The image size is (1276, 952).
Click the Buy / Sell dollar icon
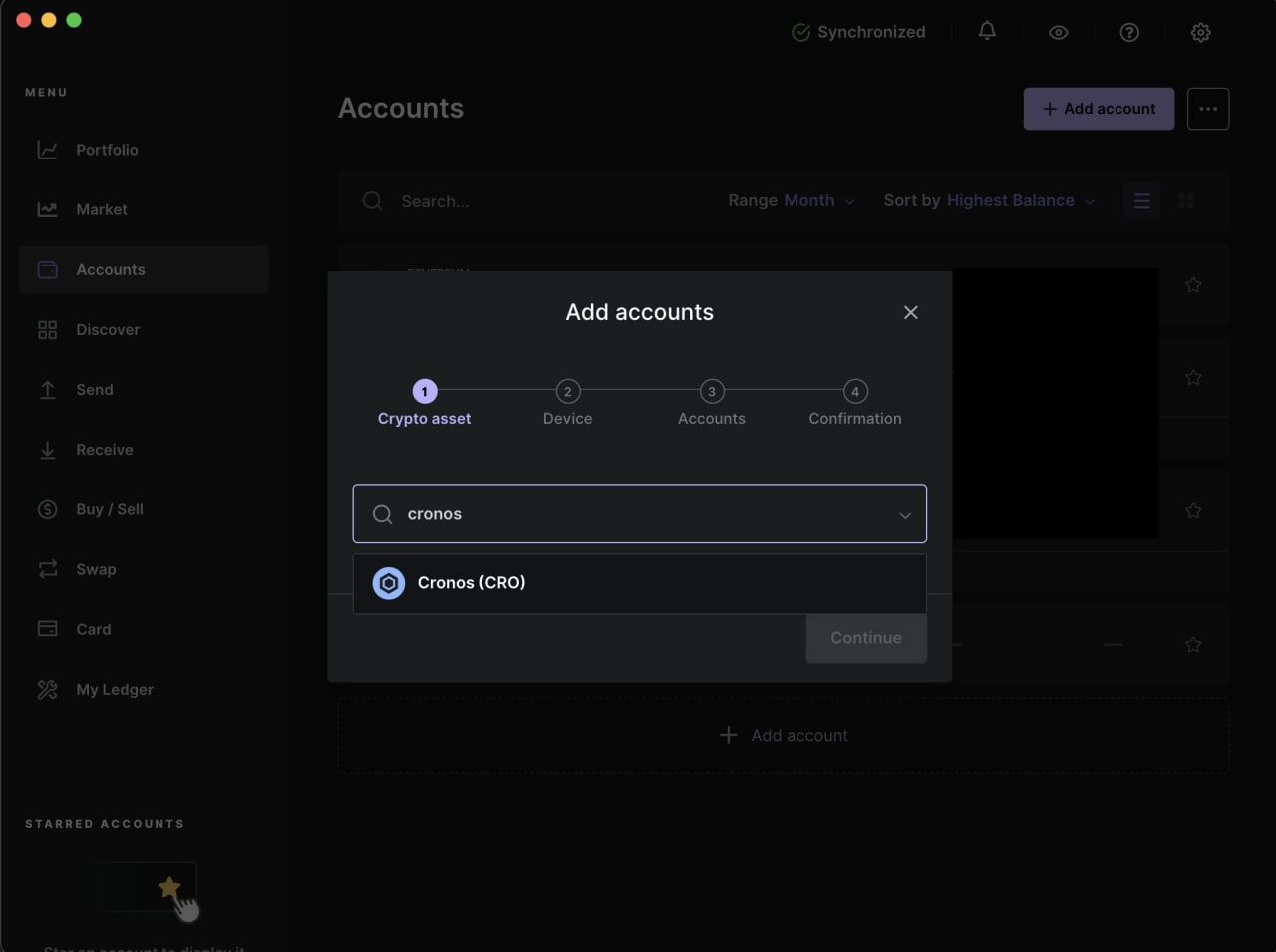(47, 509)
